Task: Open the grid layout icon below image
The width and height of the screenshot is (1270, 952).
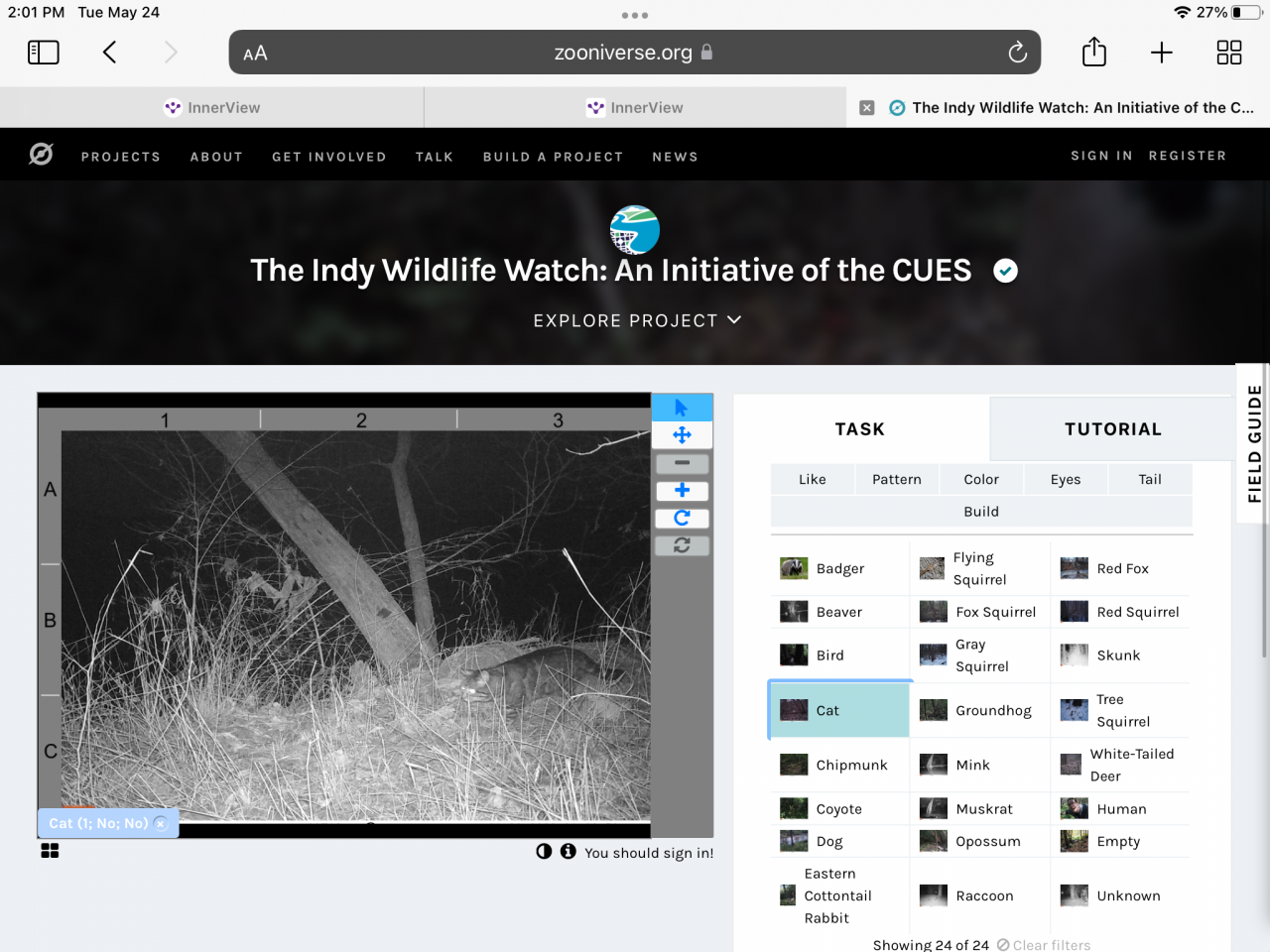Action: click(x=50, y=851)
